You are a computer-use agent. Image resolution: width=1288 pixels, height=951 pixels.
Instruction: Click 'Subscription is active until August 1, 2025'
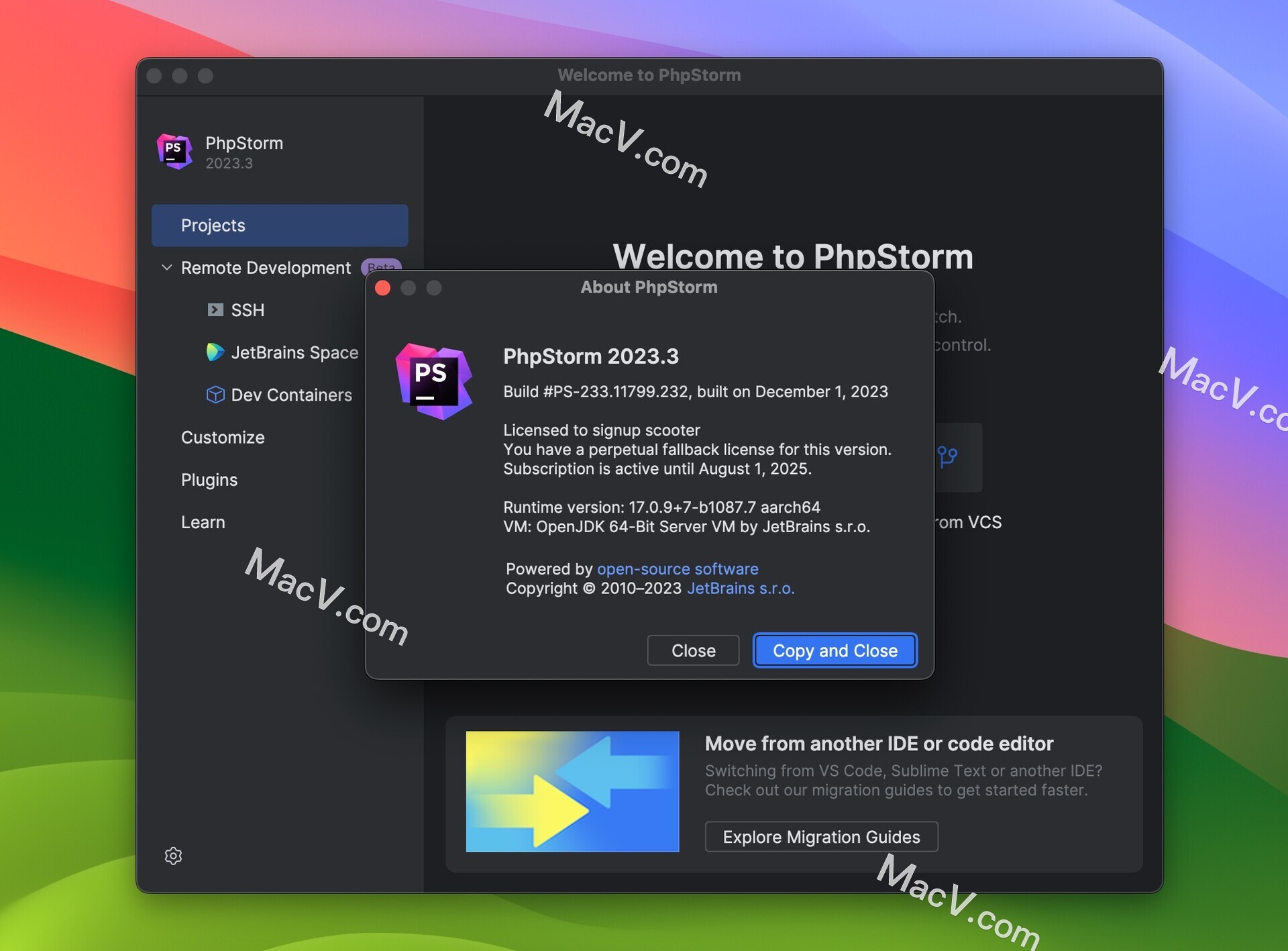click(657, 468)
